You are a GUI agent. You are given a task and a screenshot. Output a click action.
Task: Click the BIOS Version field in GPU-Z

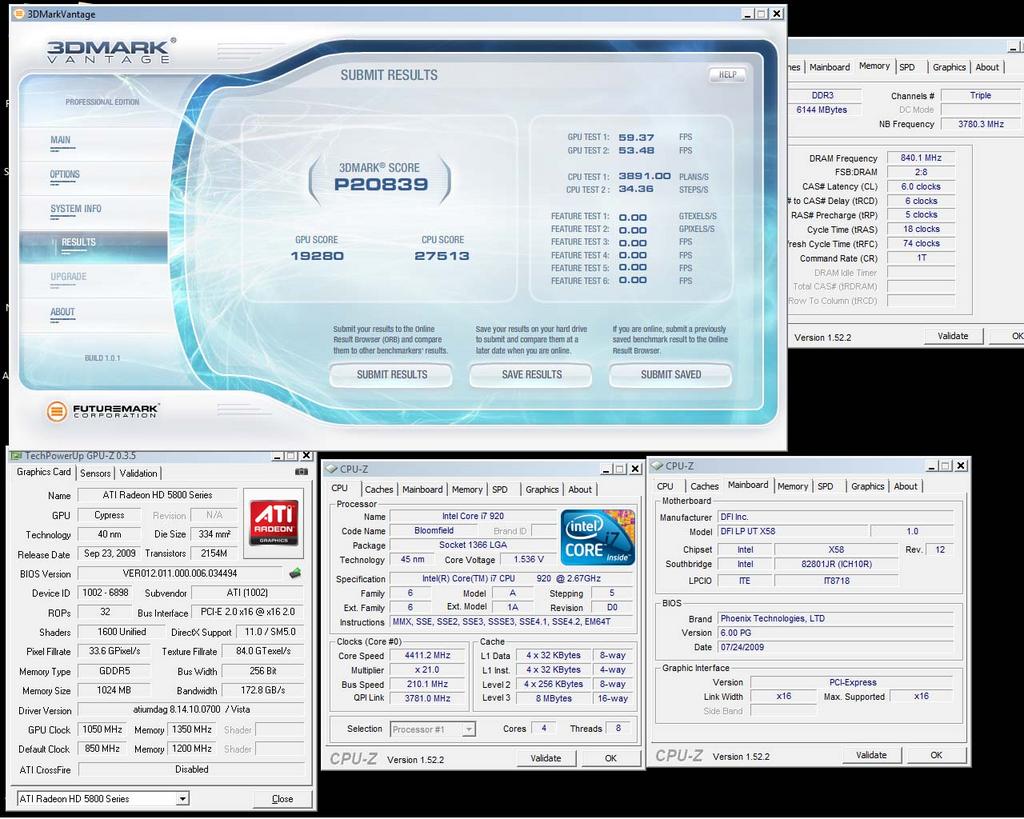point(180,573)
